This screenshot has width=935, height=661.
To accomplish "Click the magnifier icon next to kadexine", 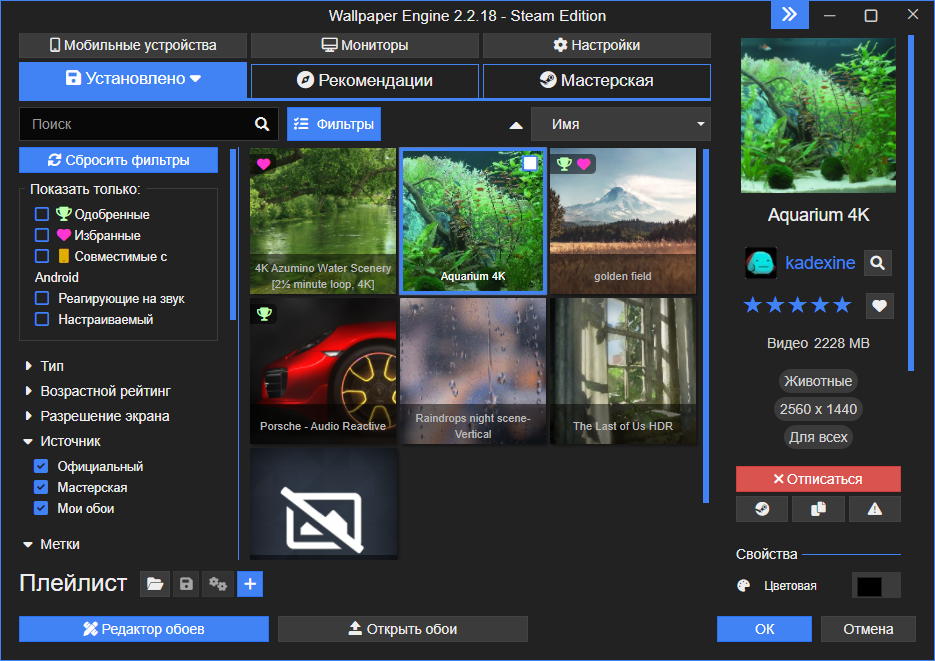I will 877,263.
